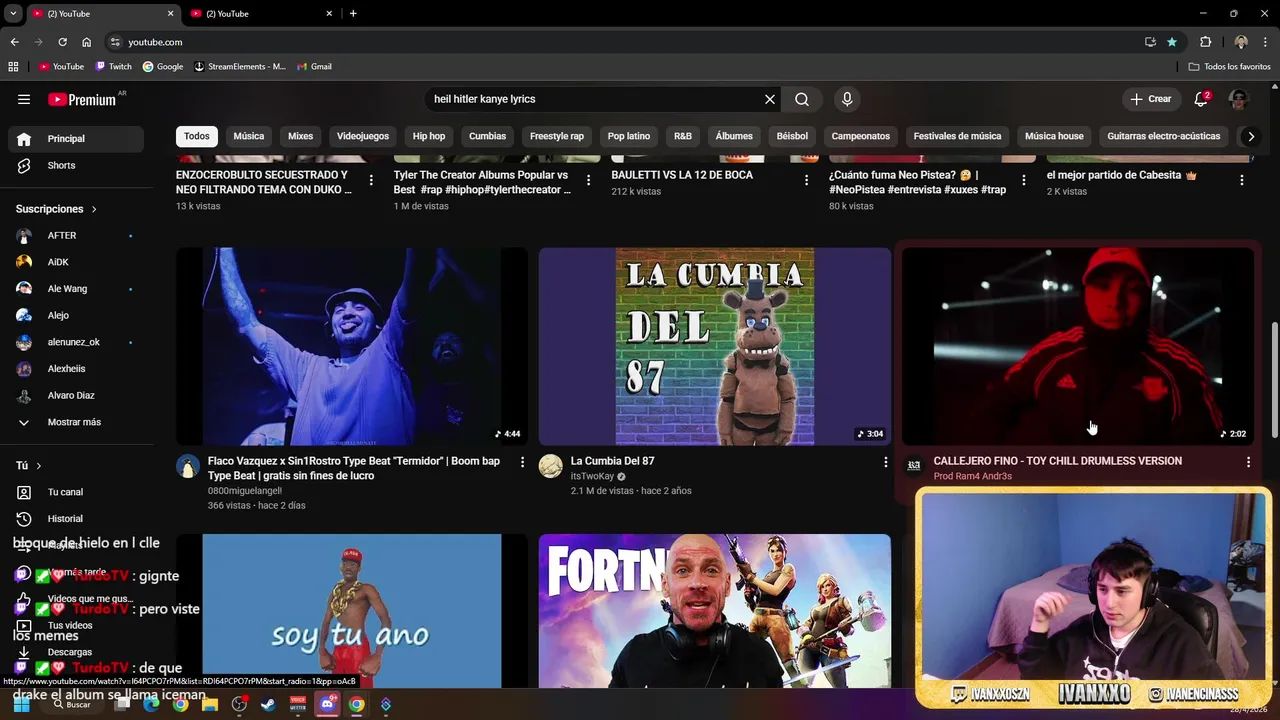Open the Chrome three-dot menu

tap(1266, 42)
